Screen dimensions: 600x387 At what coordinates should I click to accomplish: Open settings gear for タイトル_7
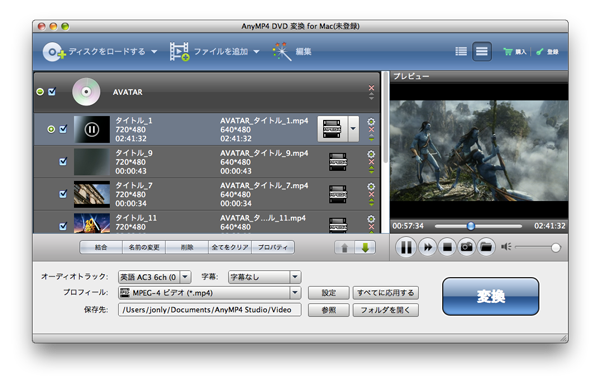[x=371, y=187]
